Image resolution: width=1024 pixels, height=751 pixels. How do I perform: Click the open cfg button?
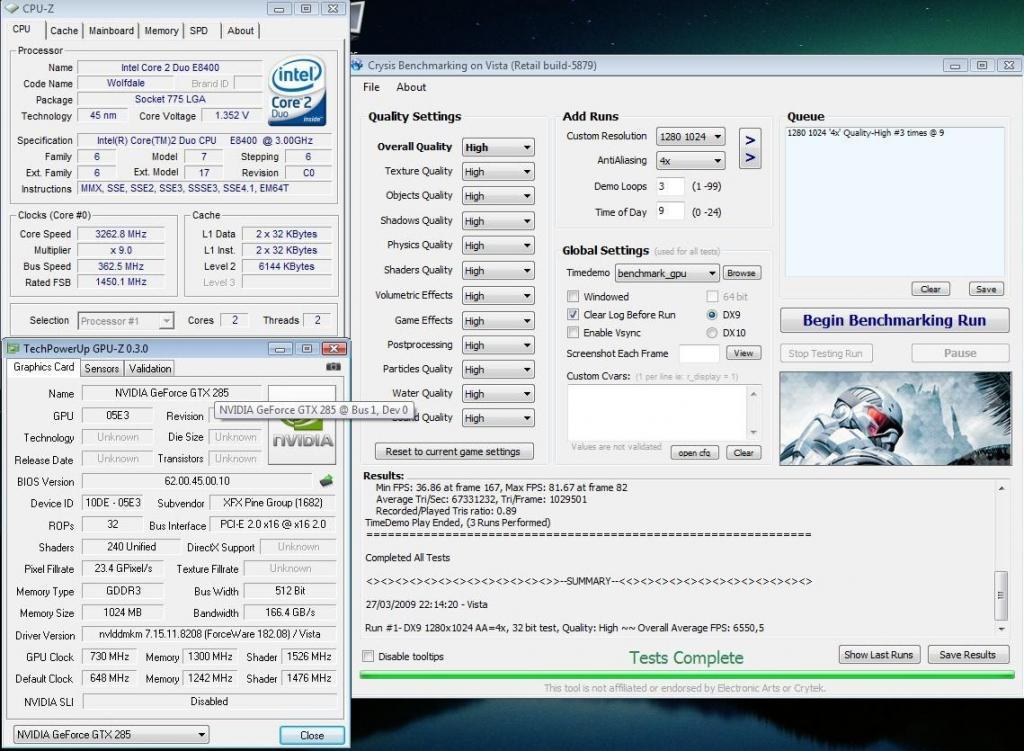[x=694, y=453]
